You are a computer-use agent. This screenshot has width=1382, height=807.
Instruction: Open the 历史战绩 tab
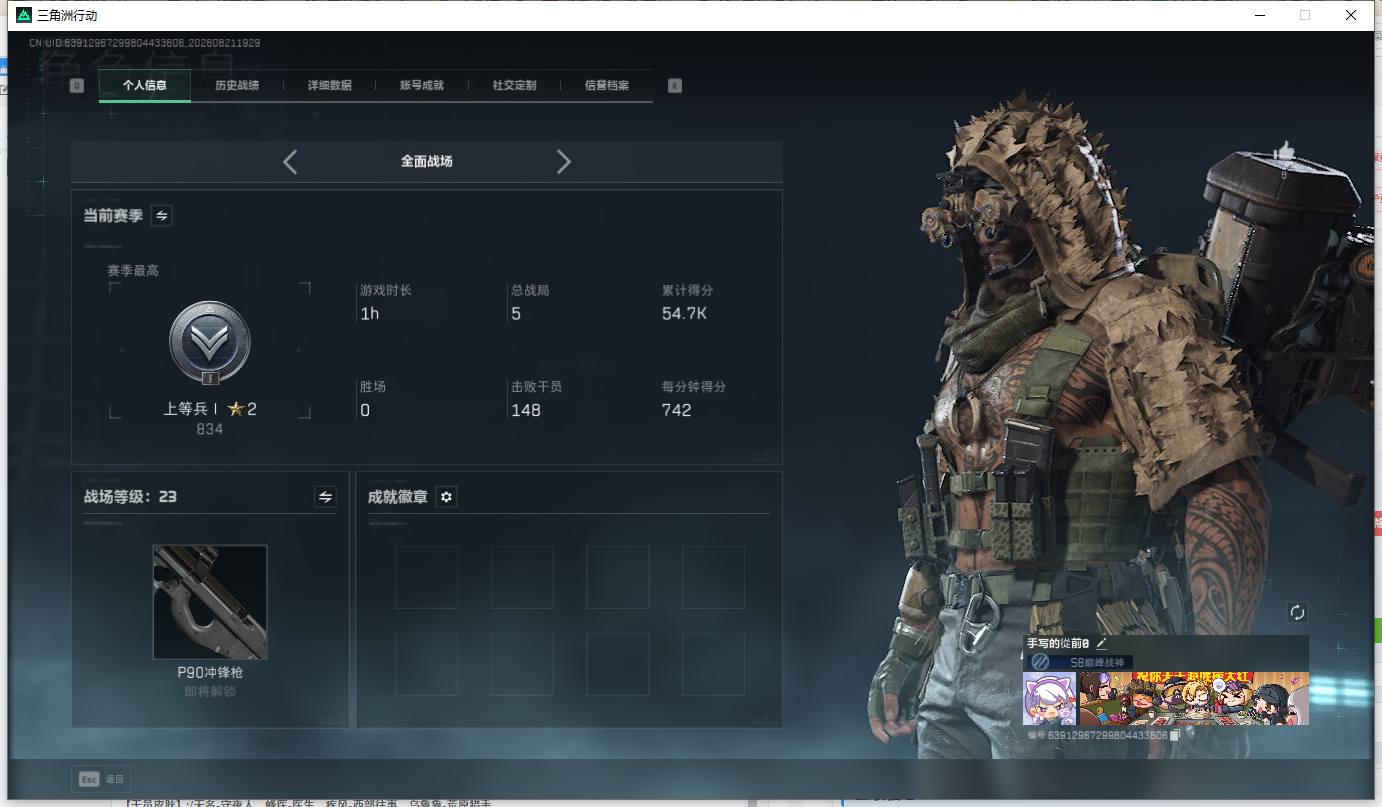coord(237,85)
